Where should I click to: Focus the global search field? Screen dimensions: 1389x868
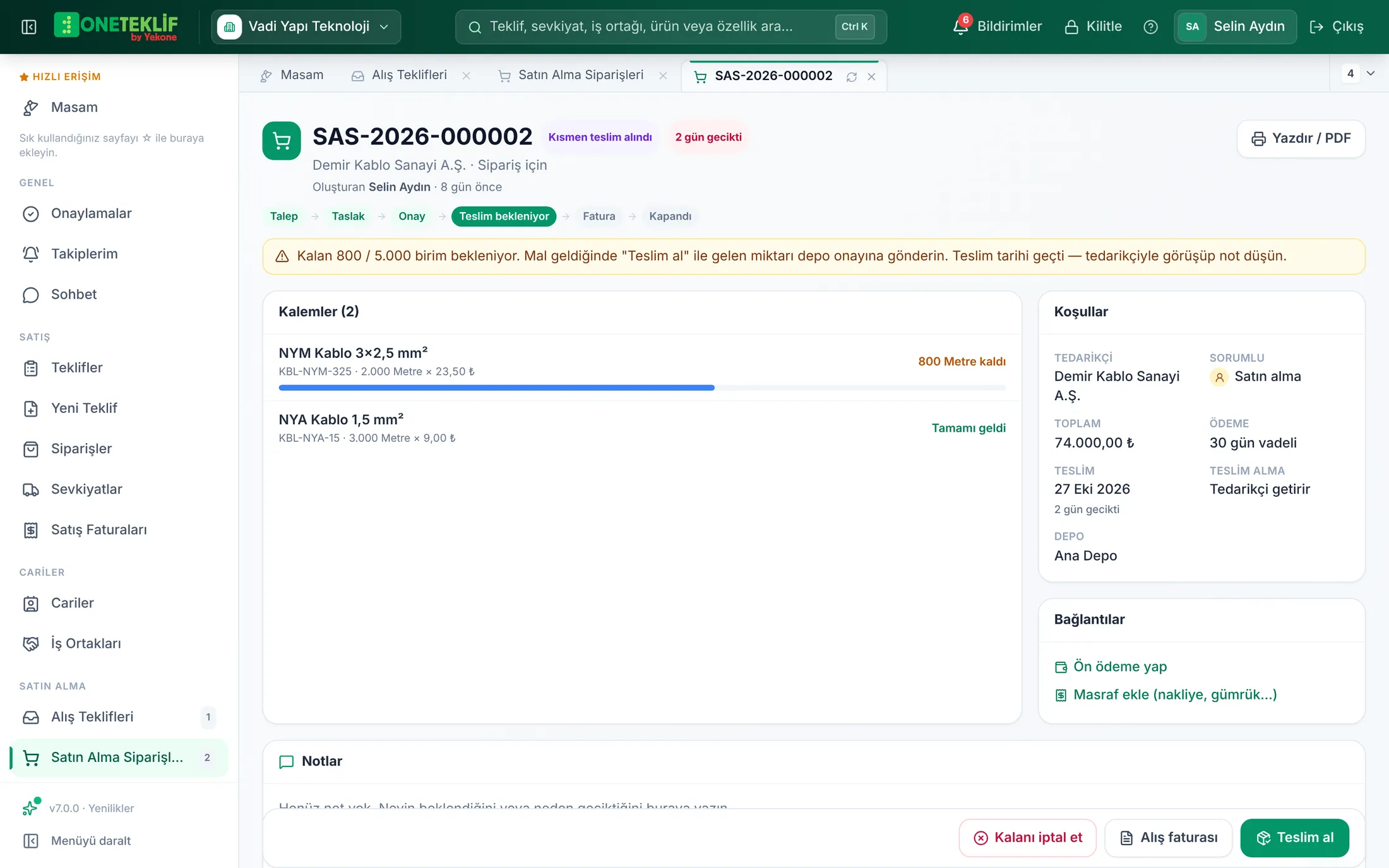(x=671, y=27)
